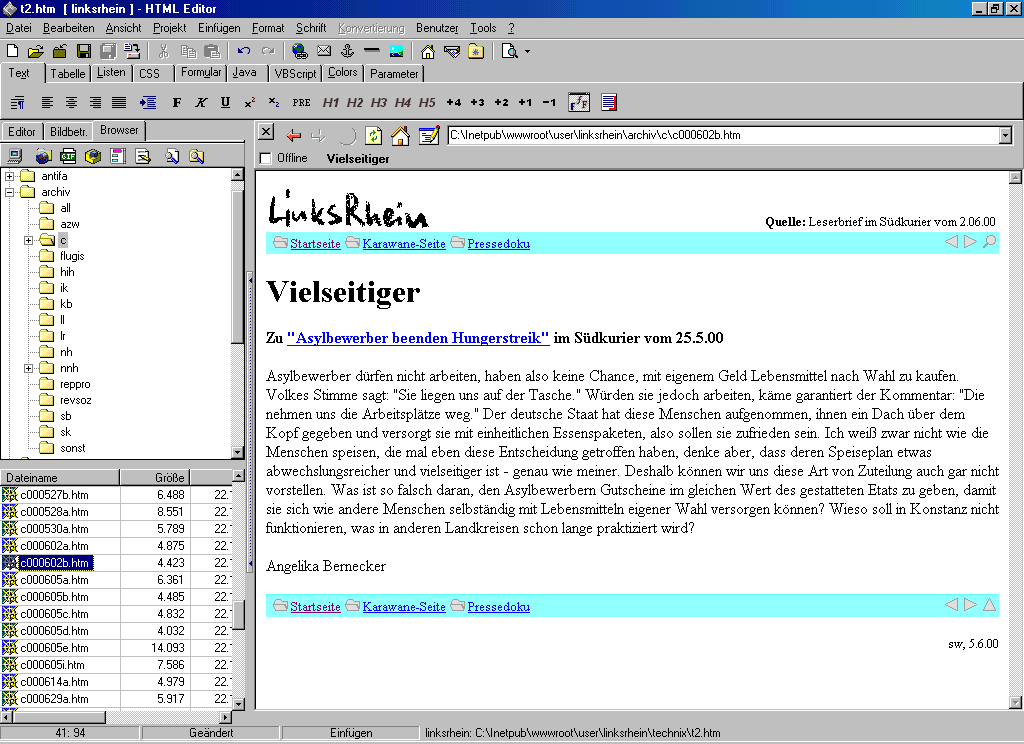Expand the antifa folder node
Viewport: 1024px width, 744px height.
click(10, 176)
